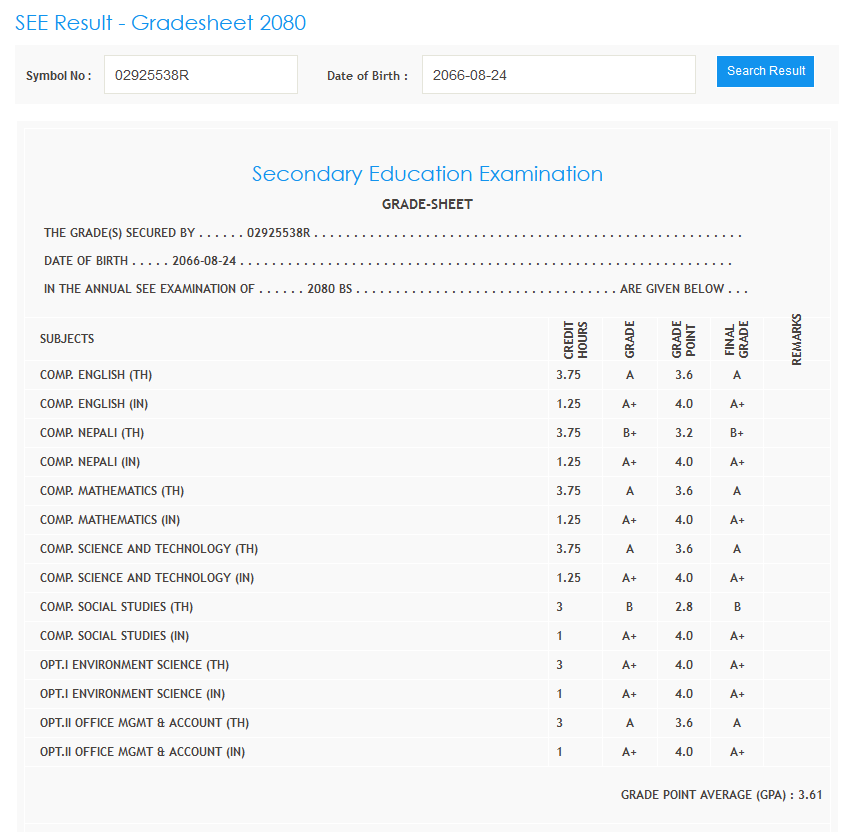
Task: Click the CREDIT HOURS column header
Action: click(x=576, y=340)
